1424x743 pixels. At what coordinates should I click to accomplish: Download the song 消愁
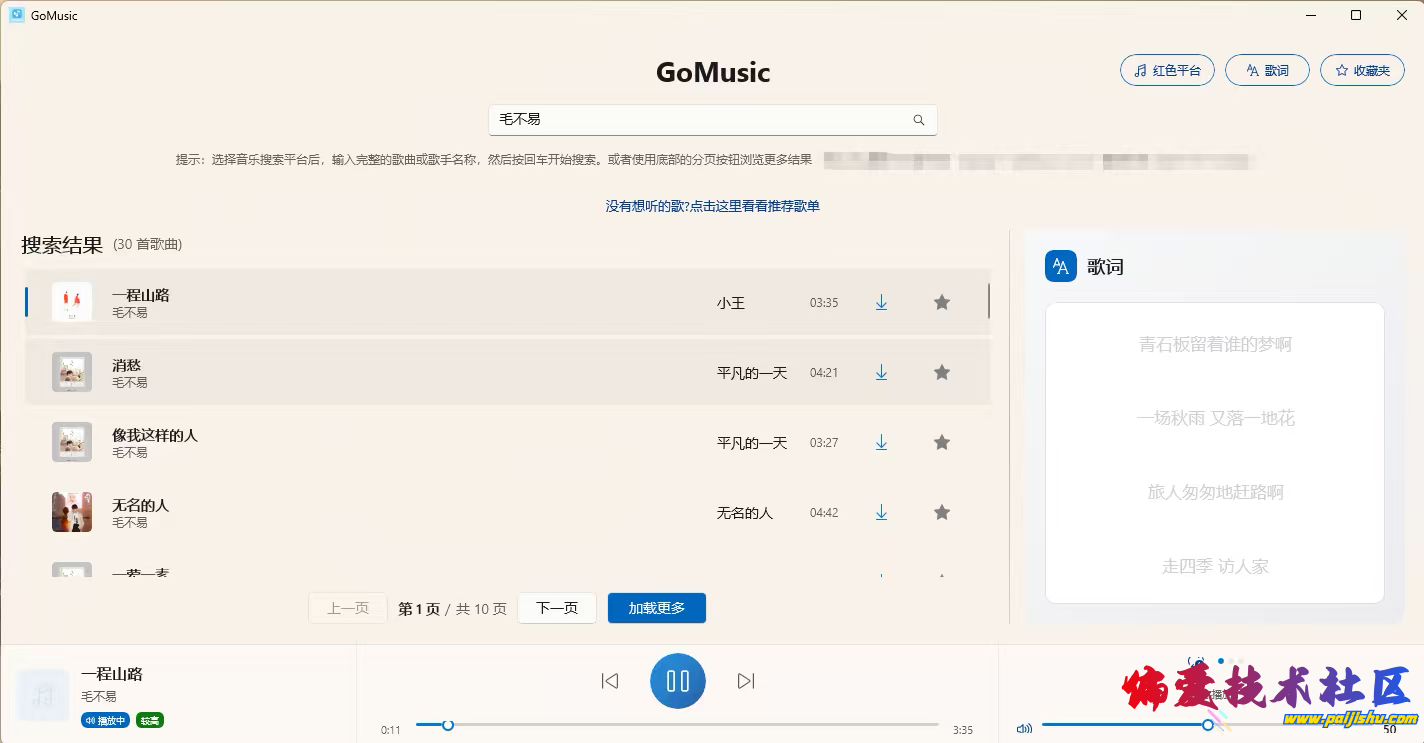[881, 372]
